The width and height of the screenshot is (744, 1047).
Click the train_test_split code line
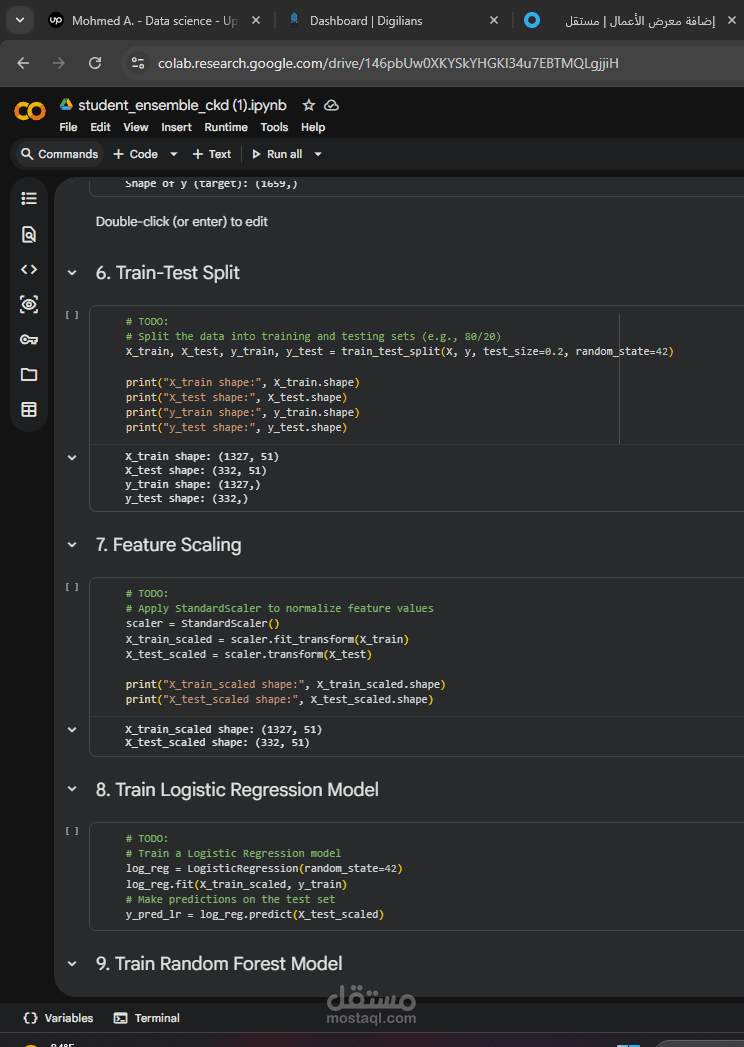click(x=400, y=351)
